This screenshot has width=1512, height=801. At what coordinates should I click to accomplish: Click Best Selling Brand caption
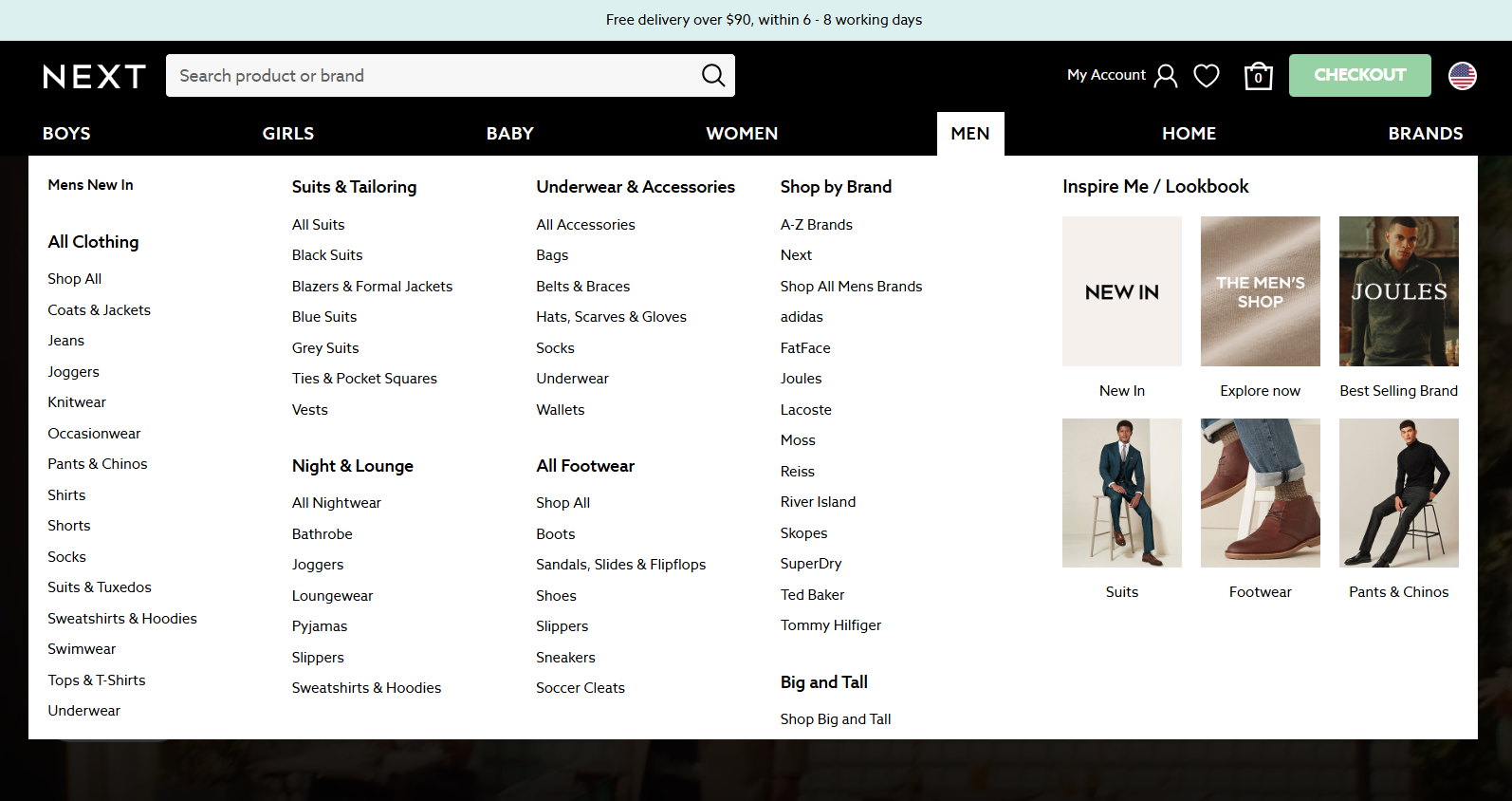(x=1399, y=391)
